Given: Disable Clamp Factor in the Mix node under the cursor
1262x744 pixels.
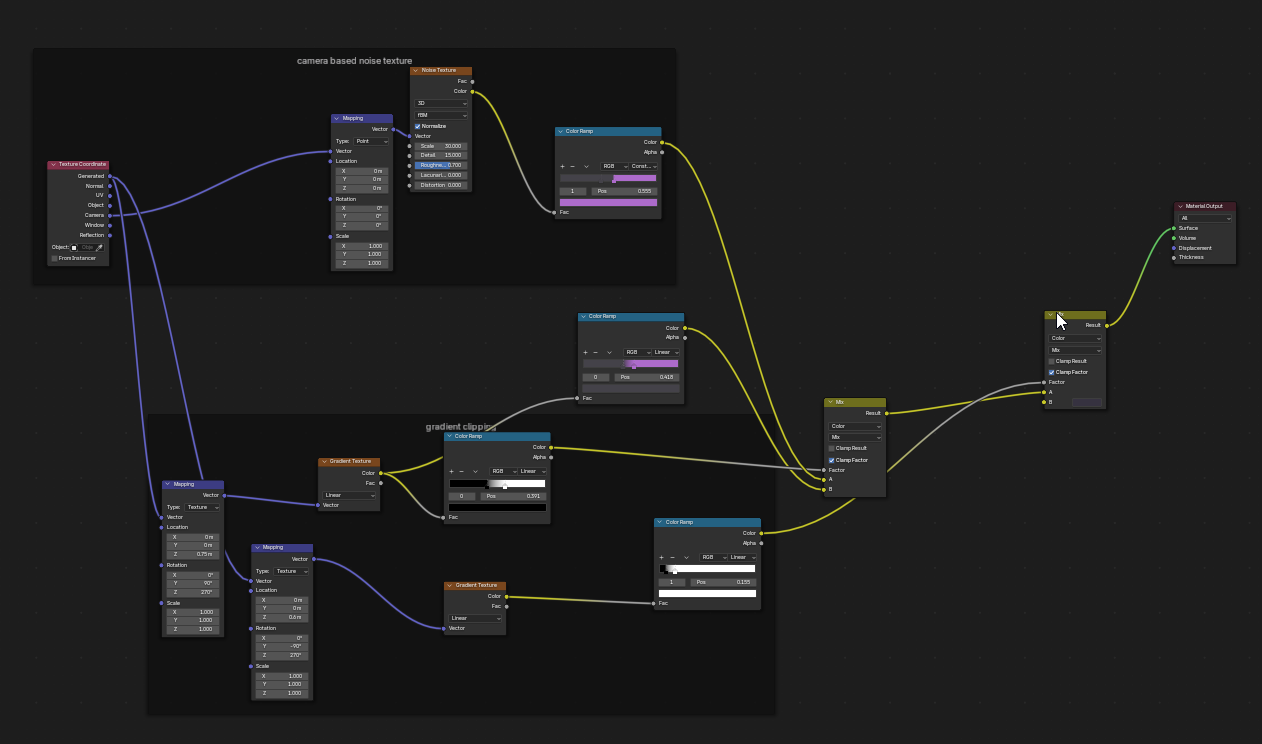Looking at the screenshot, I should pos(1052,372).
